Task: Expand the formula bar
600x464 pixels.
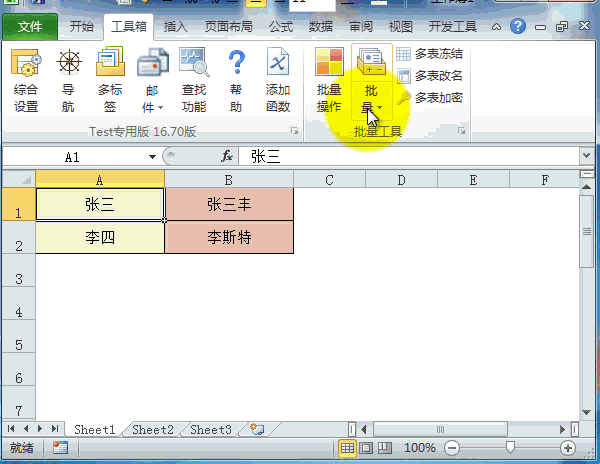Action: click(x=586, y=156)
